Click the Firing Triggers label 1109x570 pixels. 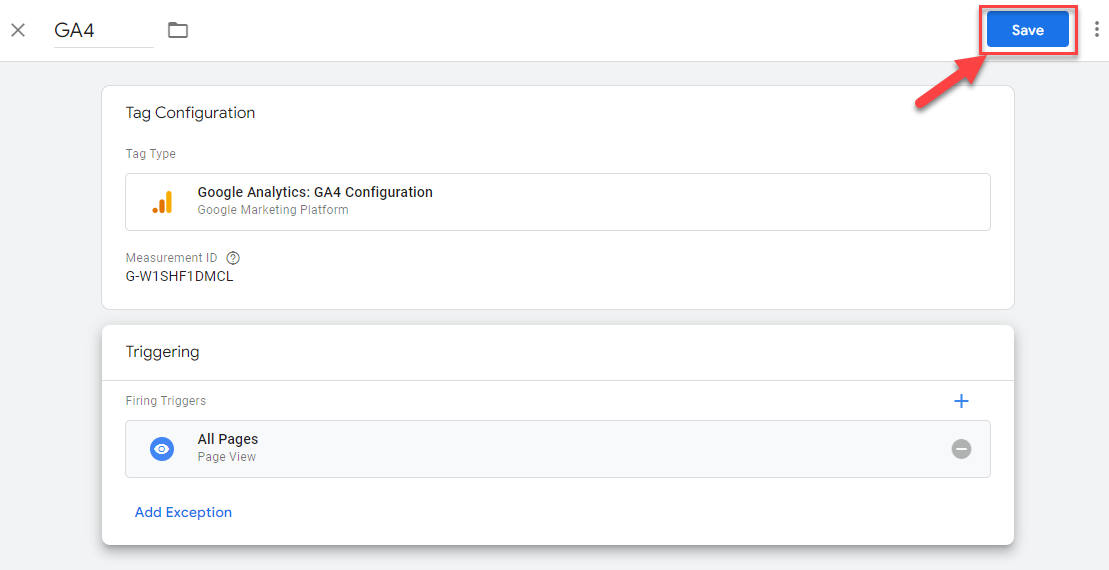pos(166,401)
